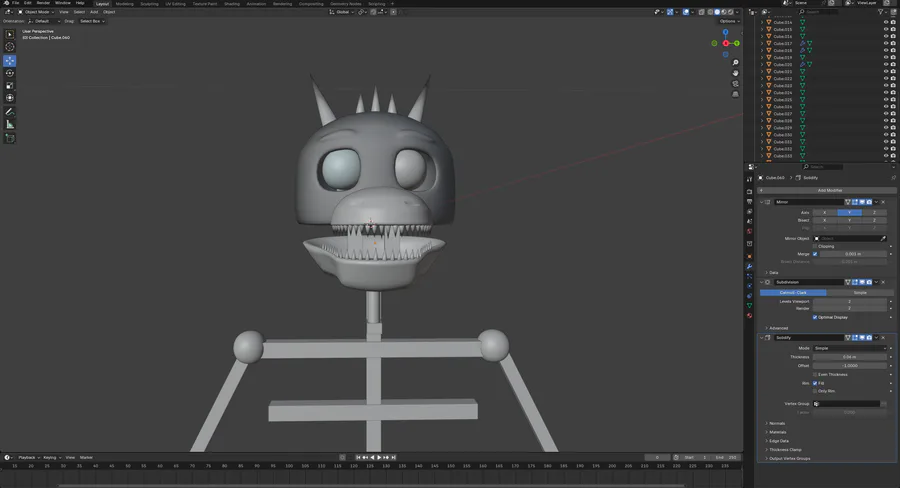
Task: Open the Tool properties tab
Action: (x=749, y=179)
